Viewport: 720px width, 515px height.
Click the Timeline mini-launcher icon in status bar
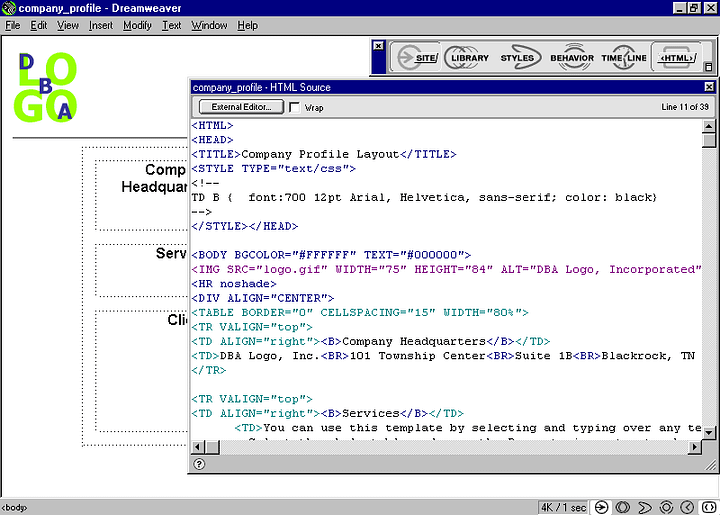click(687, 507)
